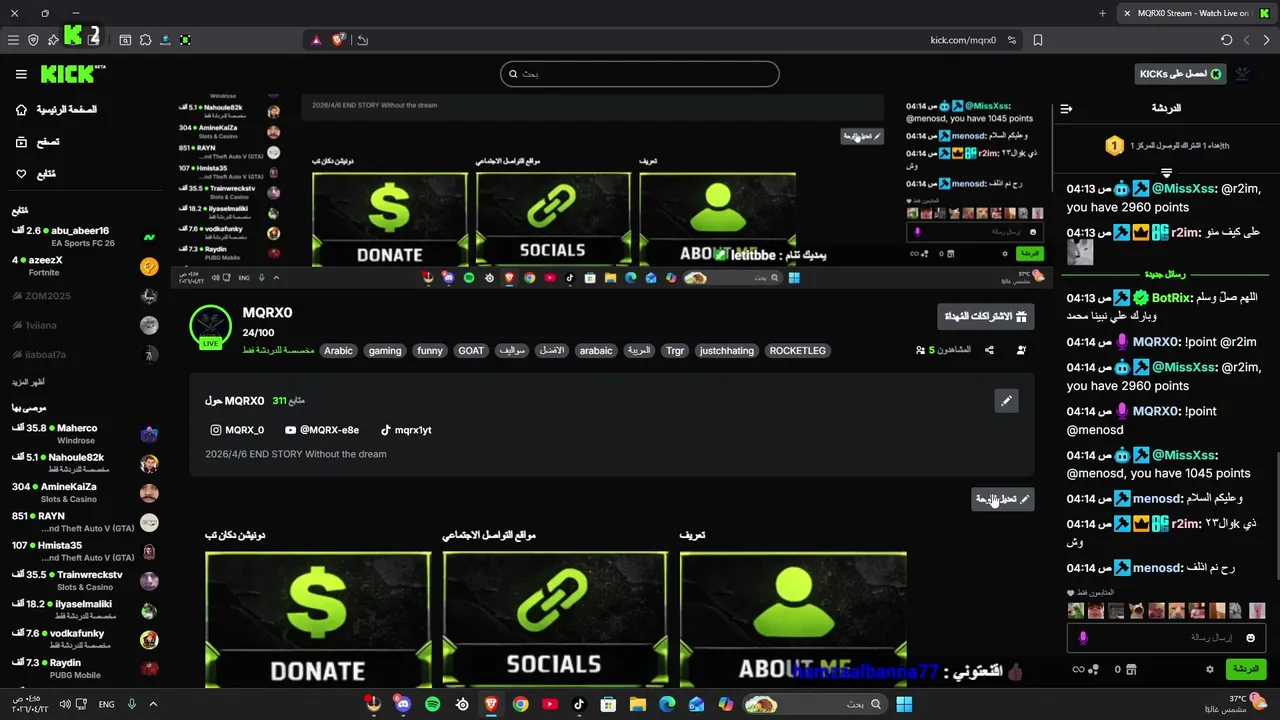Viewport: 1280px width, 720px height.
Task: Click the infinity points icon below chat
Action: (x=1078, y=669)
